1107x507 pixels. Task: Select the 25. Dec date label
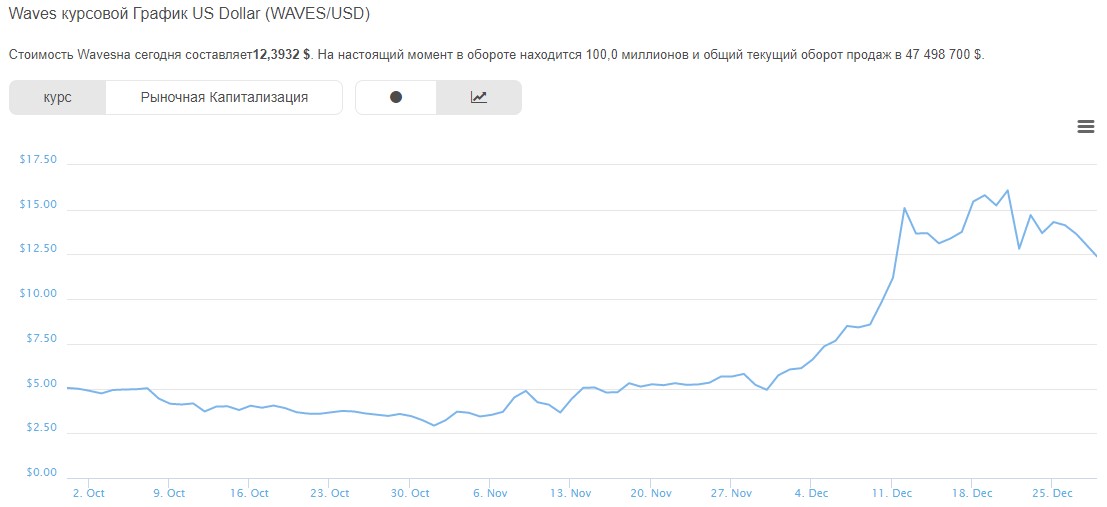pyautogui.click(x=1051, y=493)
